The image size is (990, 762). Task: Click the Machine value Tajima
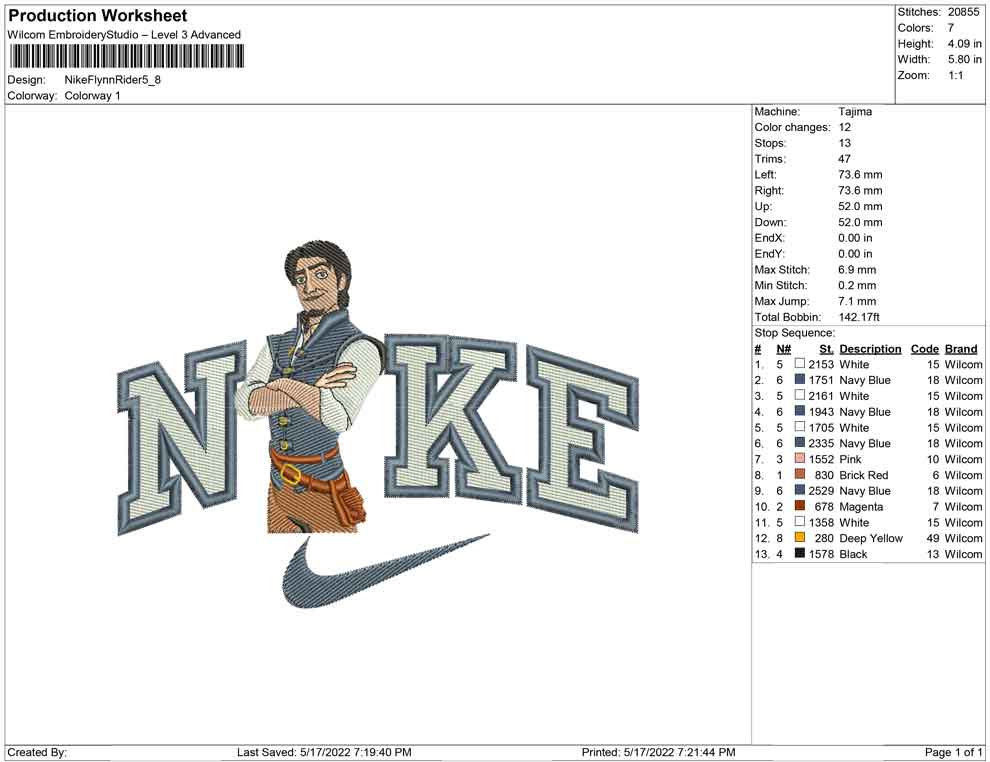point(855,111)
